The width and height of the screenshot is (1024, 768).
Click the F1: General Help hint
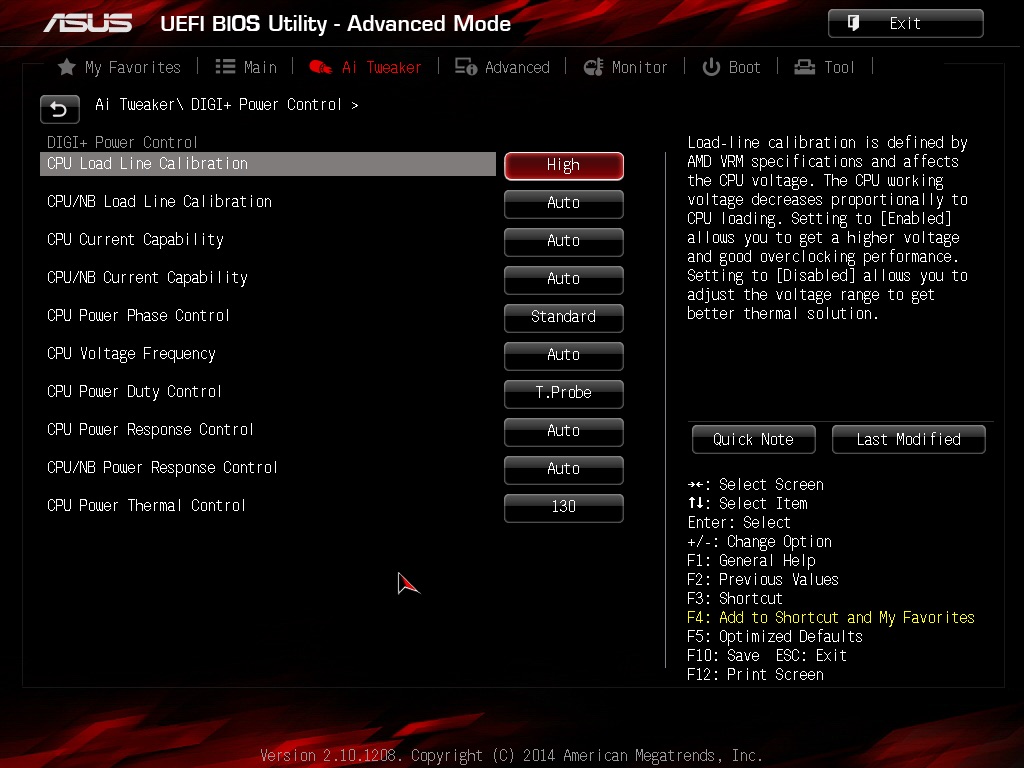click(751, 560)
